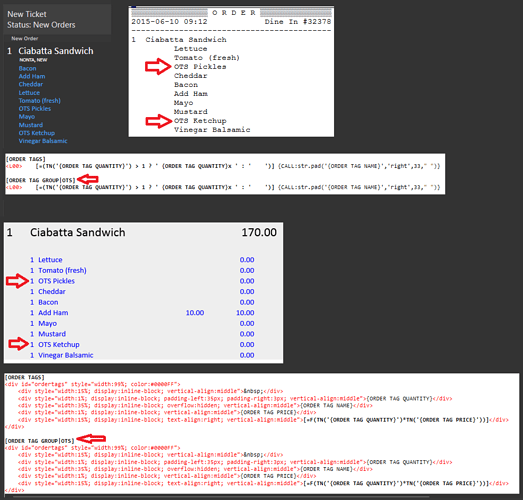523x500 pixels.
Task: Click red arrow after first ORDER TAG GROUP|OTS
Action: click(88, 179)
